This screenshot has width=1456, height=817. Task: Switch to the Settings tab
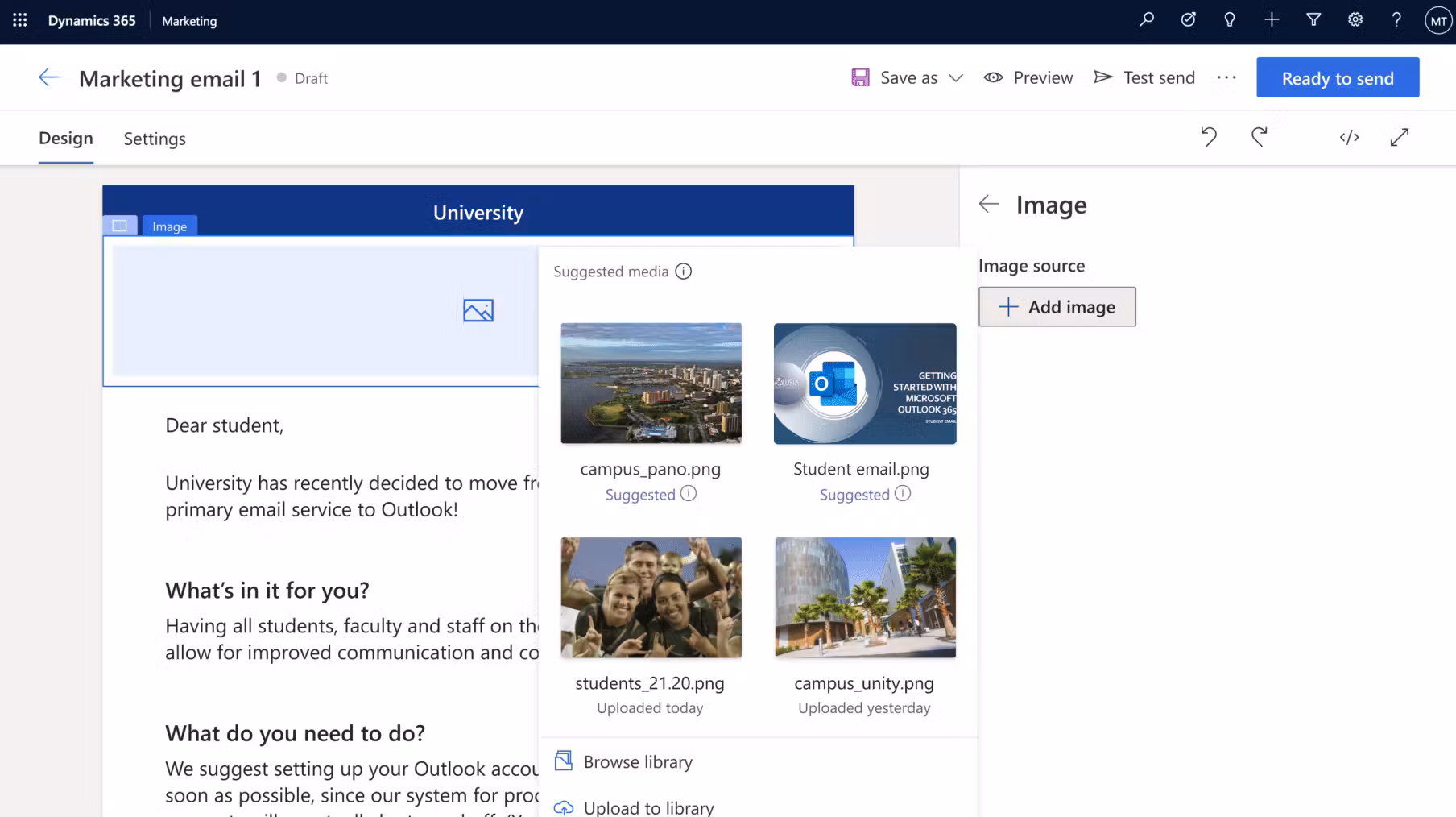[x=155, y=139]
